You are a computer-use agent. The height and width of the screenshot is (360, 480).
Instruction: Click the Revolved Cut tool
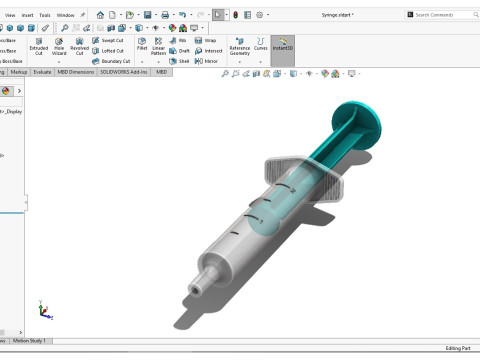[79, 46]
